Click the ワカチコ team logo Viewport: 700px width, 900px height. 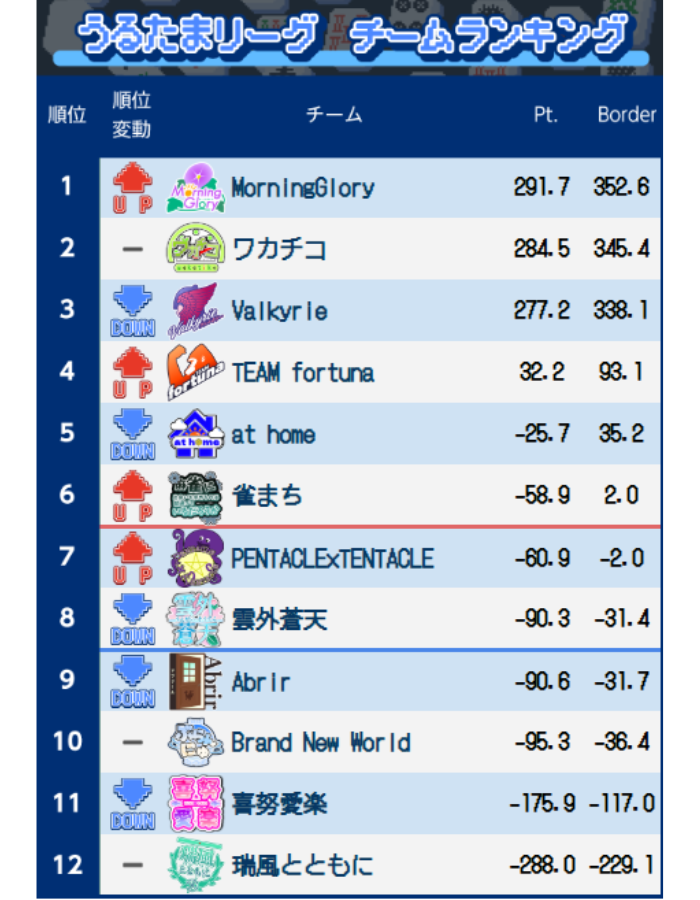click(x=196, y=249)
